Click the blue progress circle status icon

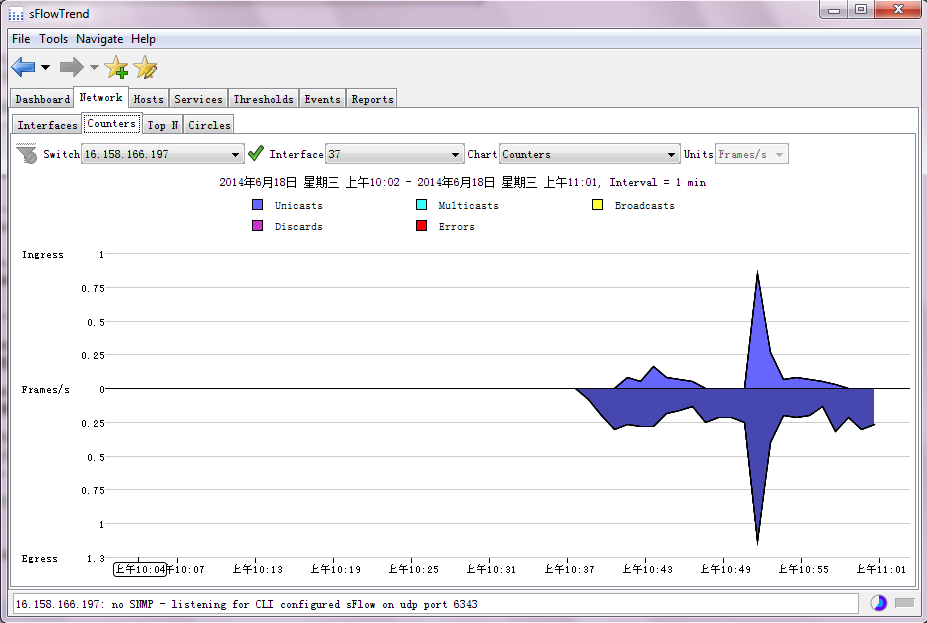click(879, 603)
